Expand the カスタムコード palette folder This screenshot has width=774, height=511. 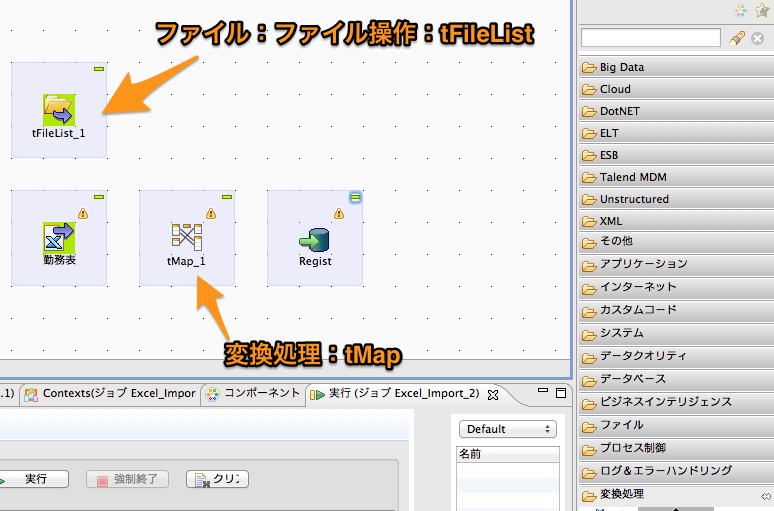coord(676,311)
